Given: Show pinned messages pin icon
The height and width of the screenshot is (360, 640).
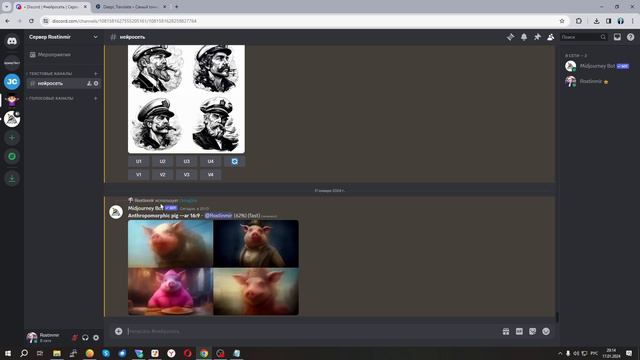Looking at the screenshot, I should pos(538,37).
